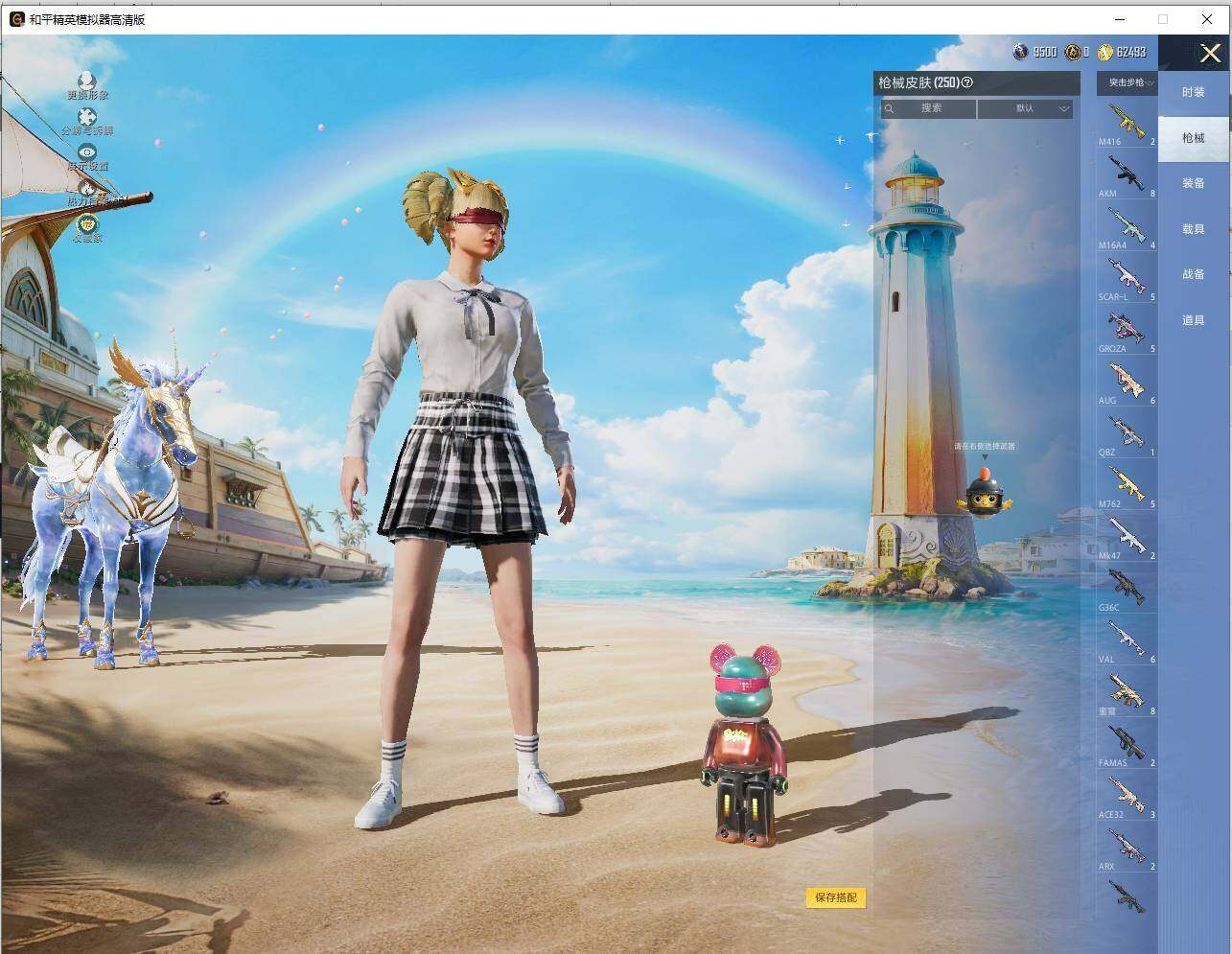Click the gold coin 62493 currency icon
Viewport: 1232px width, 954px height.
(x=1105, y=52)
